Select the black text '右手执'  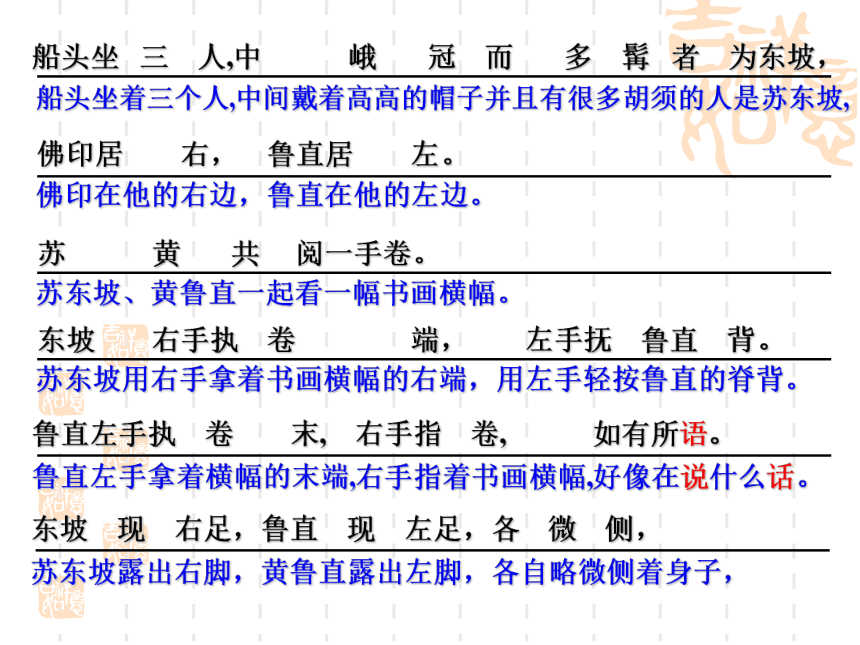click(195, 340)
